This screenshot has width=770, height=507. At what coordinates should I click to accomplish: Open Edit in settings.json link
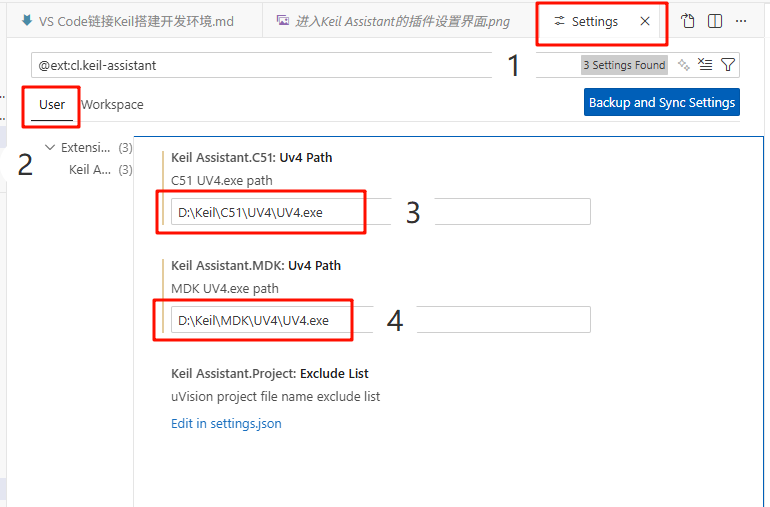226,423
